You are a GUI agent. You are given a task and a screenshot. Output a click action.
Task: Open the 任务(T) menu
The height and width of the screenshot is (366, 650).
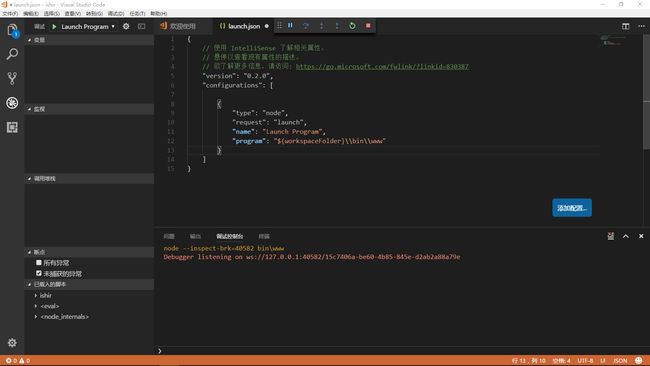pyautogui.click(x=137, y=14)
